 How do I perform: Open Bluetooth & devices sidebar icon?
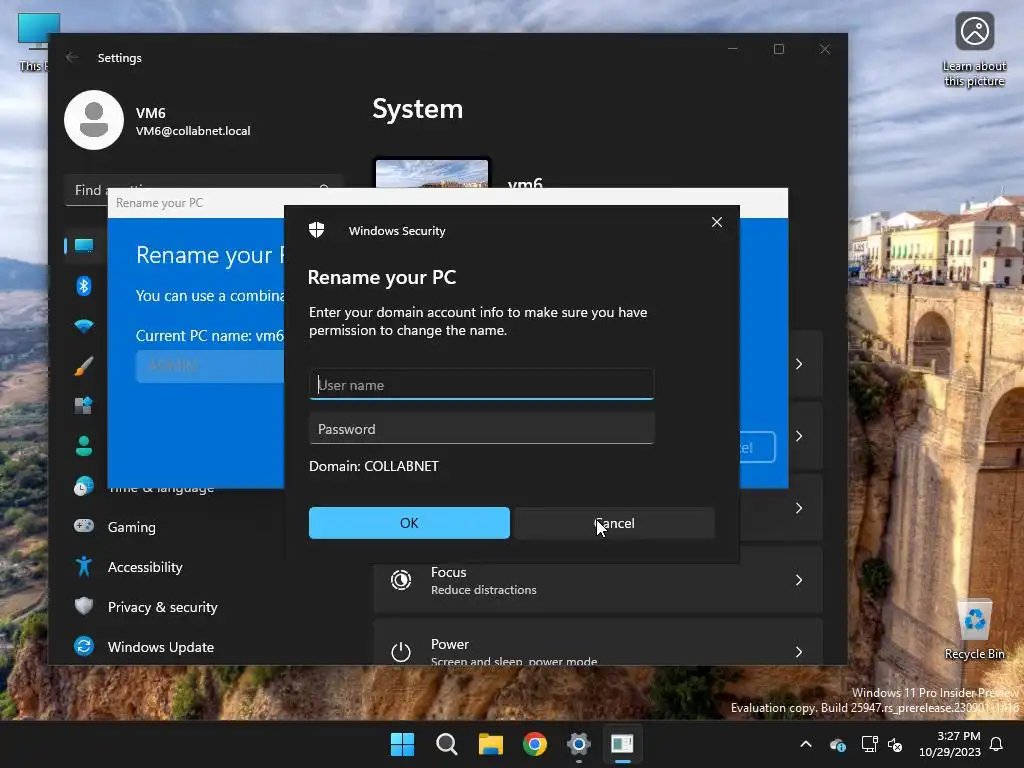[x=84, y=285]
